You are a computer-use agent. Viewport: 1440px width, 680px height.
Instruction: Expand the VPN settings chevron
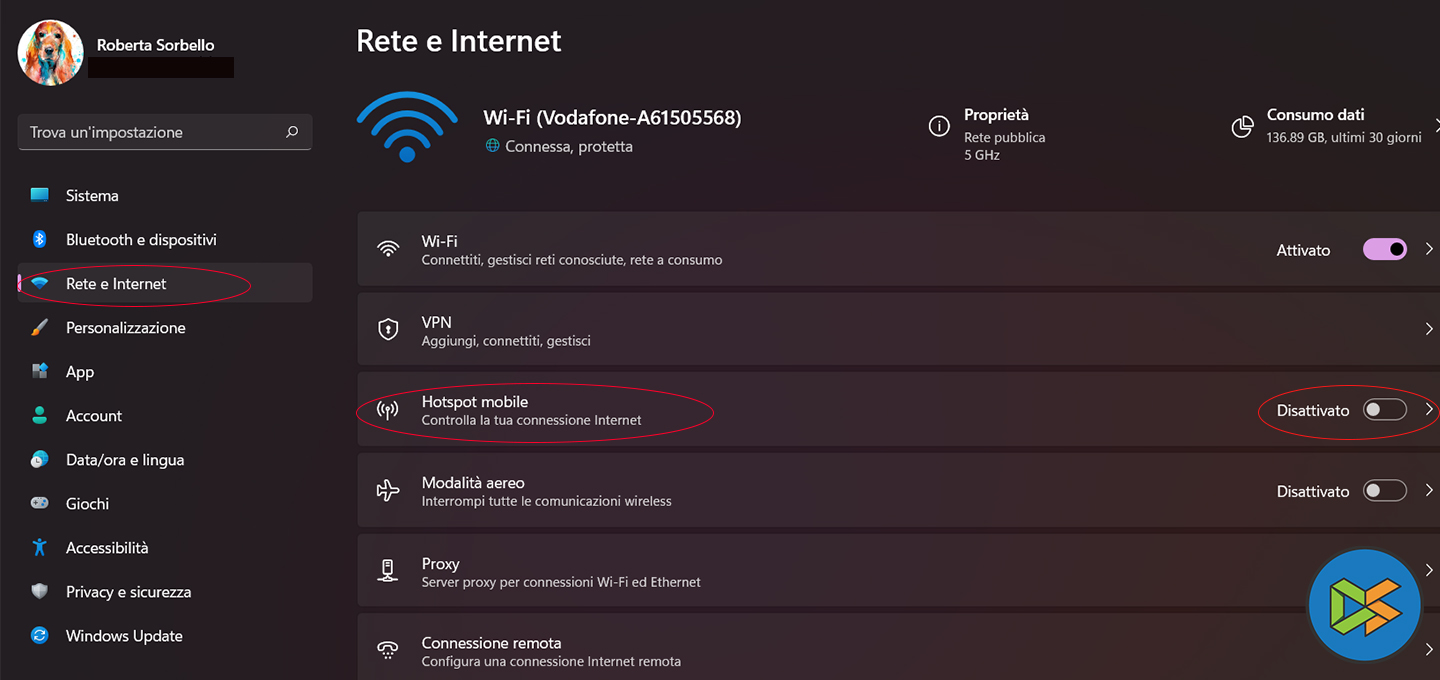click(x=1429, y=329)
